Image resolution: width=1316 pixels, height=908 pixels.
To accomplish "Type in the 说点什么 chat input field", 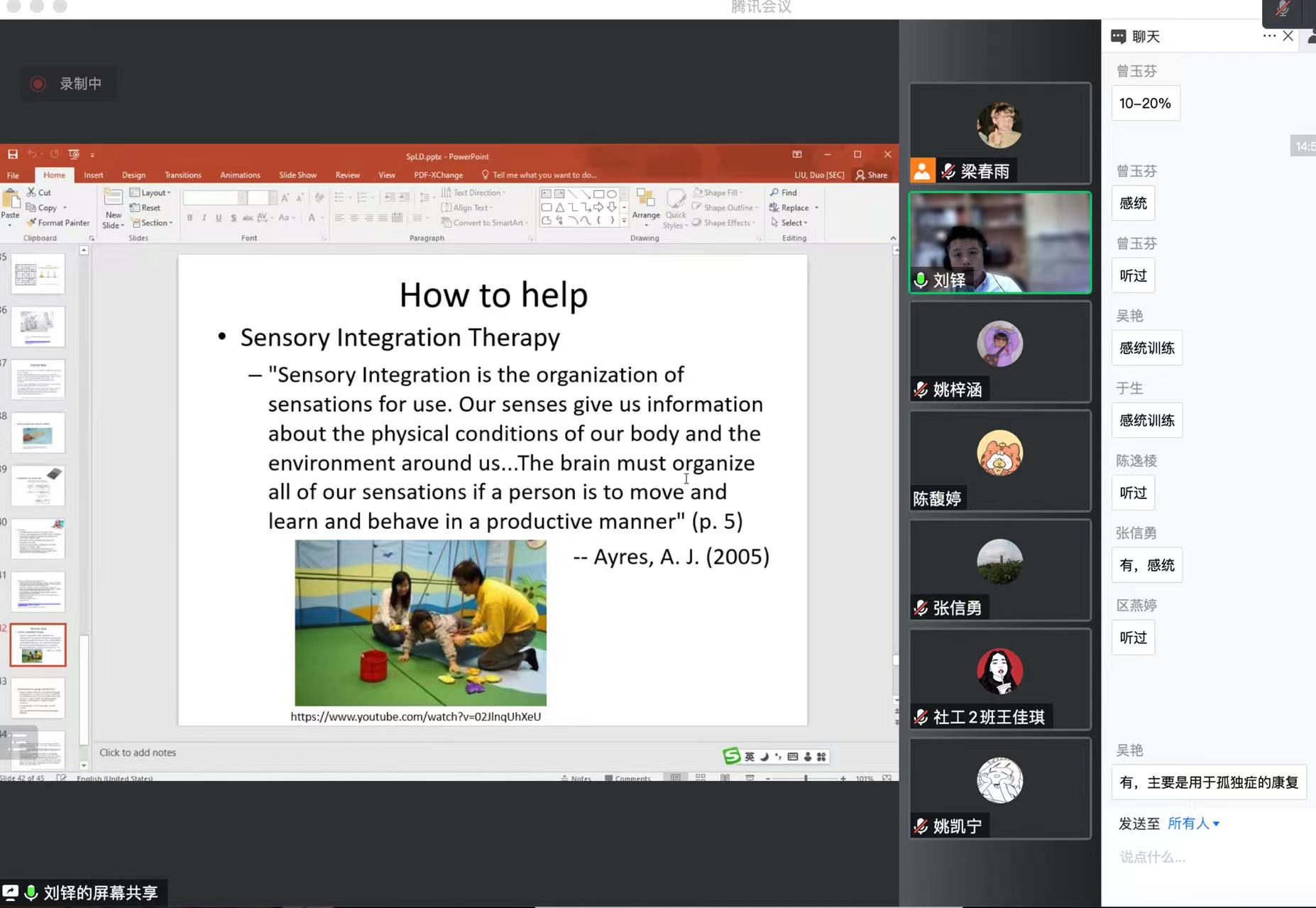I will click(x=1207, y=857).
